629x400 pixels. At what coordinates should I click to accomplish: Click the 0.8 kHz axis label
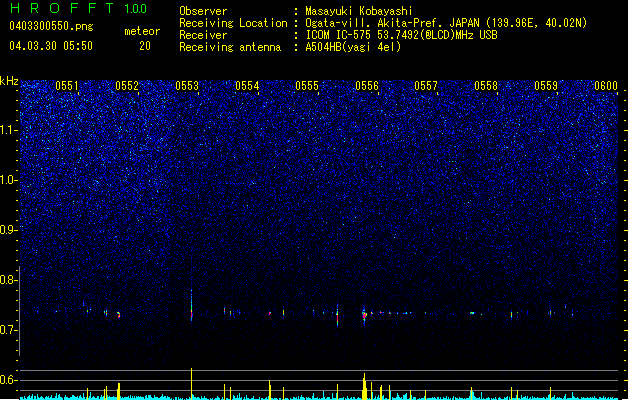pos(9,280)
